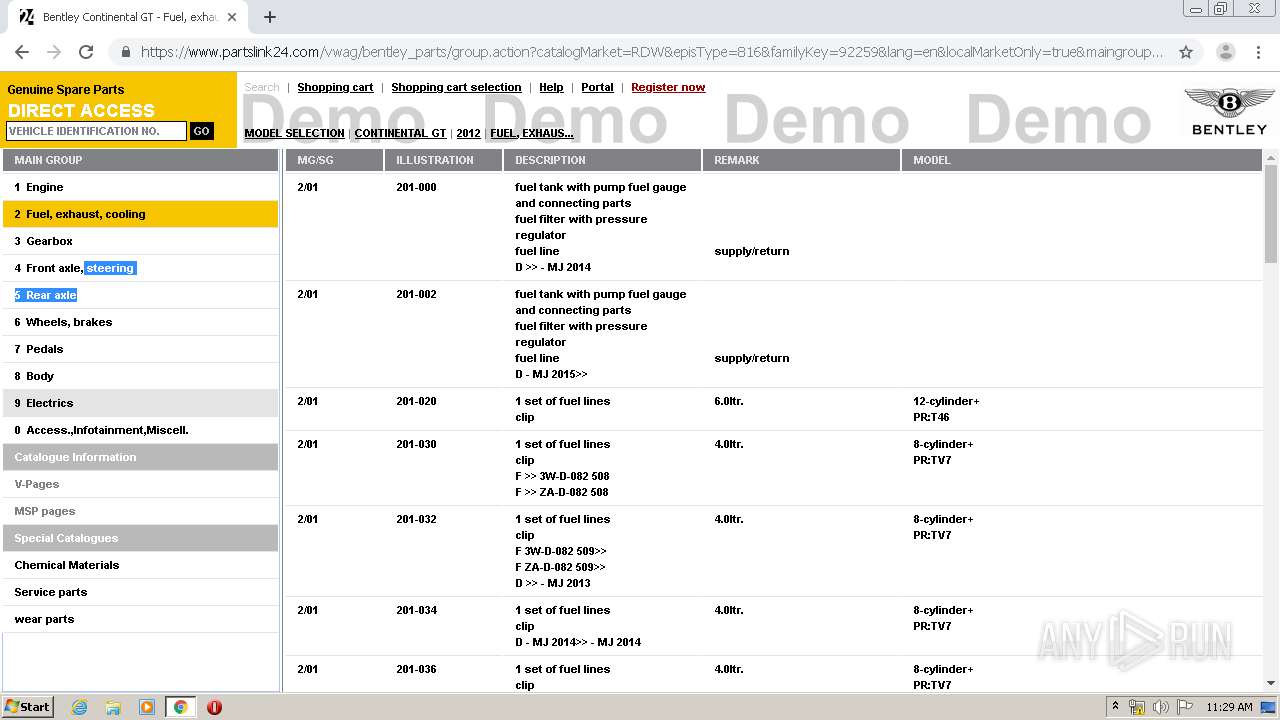Click the browser address bar
The width and height of the screenshot is (1280, 720).
pos(652,52)
